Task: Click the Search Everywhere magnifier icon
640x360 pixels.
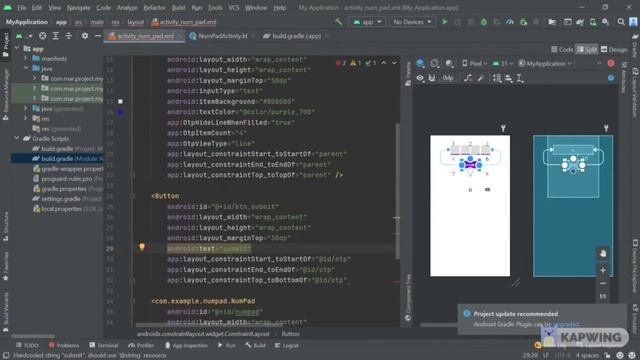Action: 621,22
